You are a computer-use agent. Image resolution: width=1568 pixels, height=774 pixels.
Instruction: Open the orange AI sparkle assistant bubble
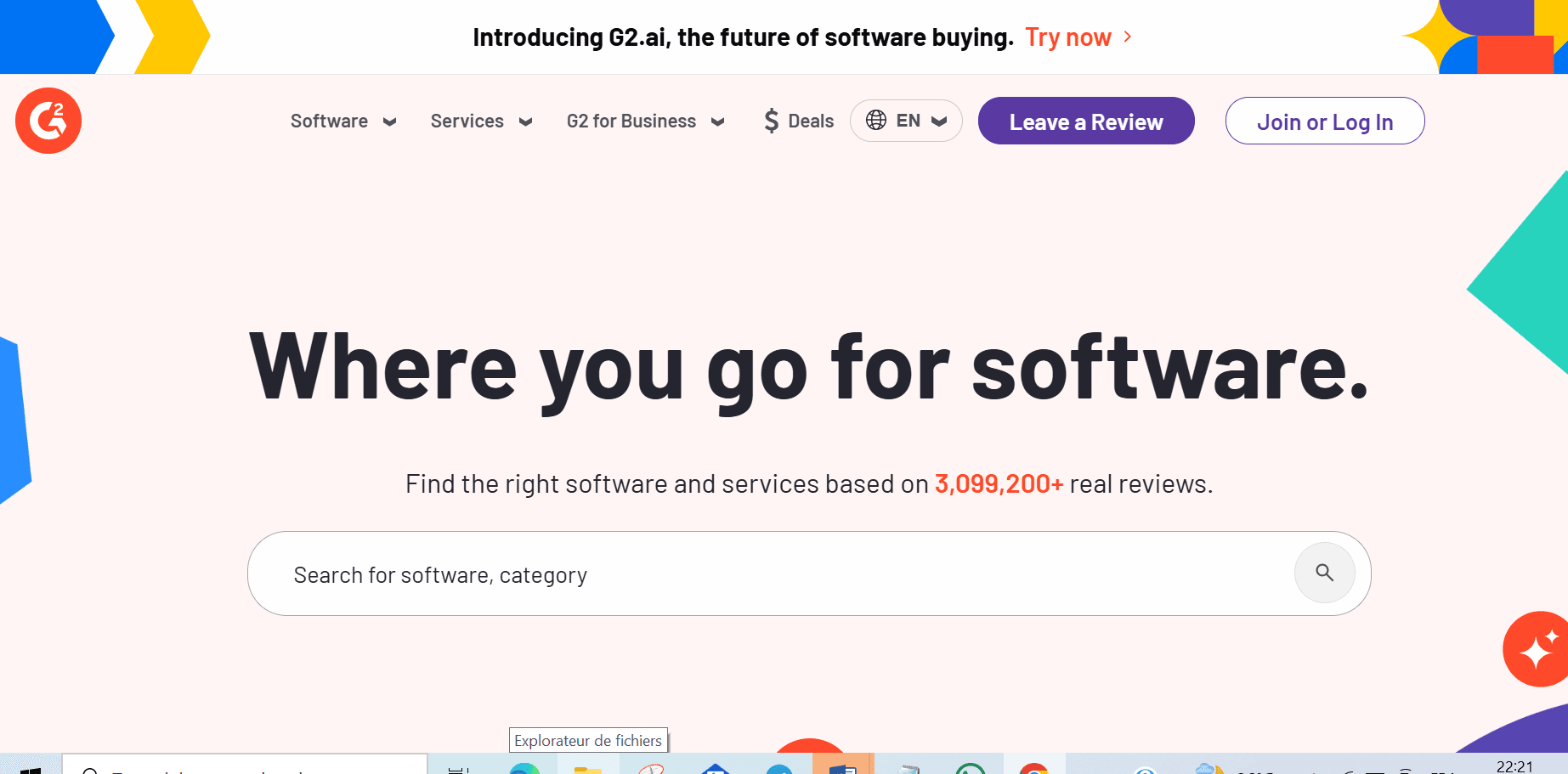[x=1535, y=649]
